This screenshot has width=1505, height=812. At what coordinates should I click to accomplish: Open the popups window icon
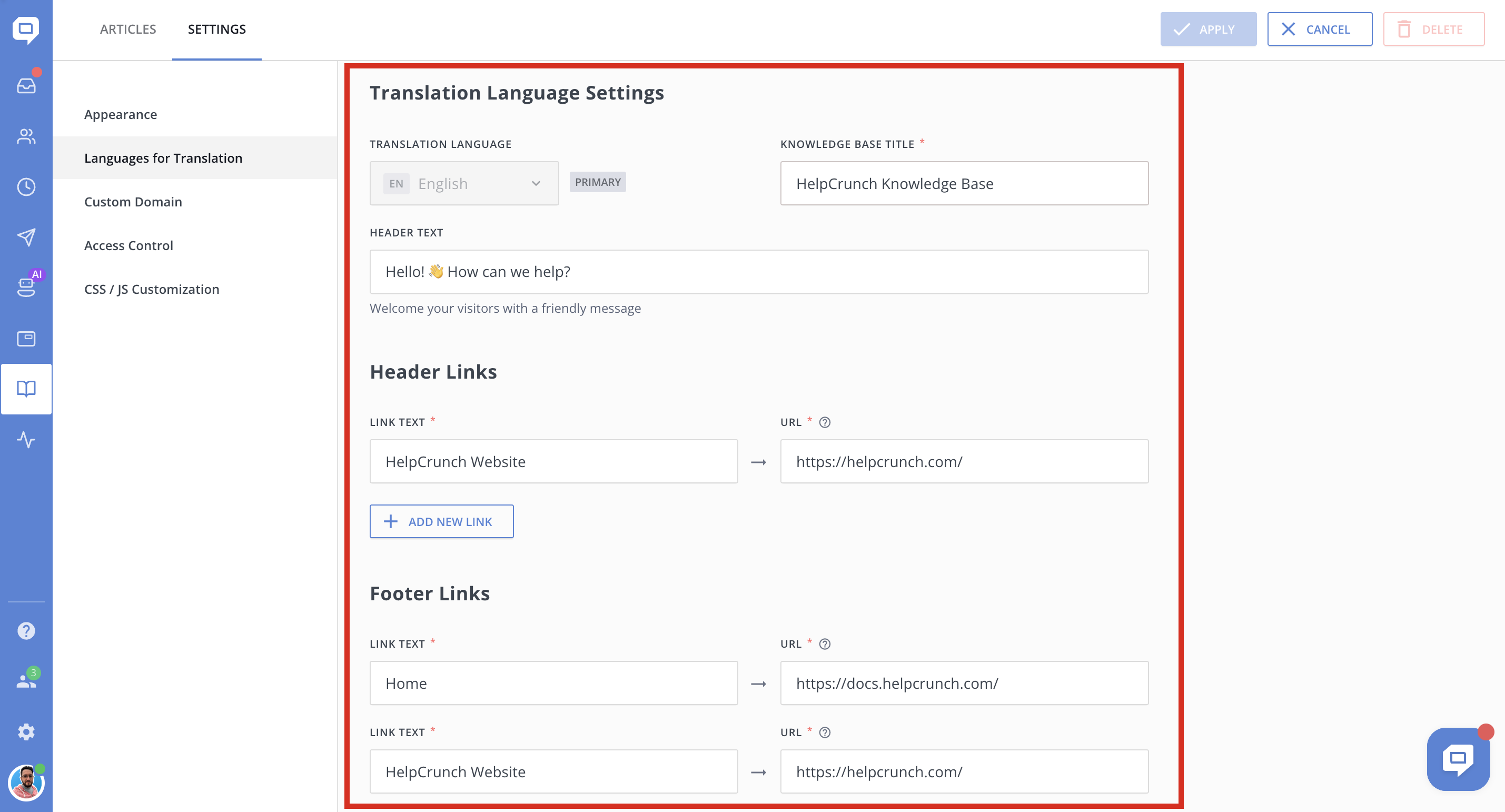(26, 338)
